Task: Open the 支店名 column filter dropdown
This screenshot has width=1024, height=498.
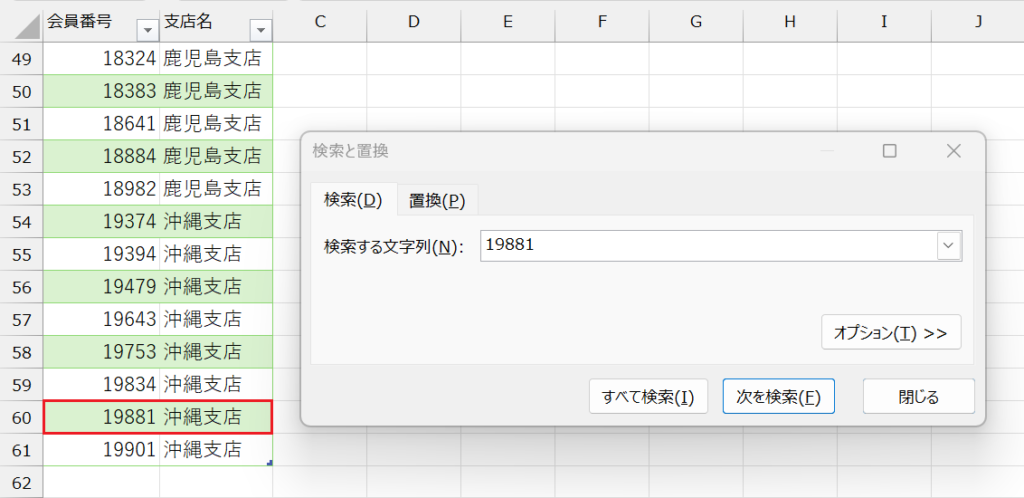Action: point(260,29)
